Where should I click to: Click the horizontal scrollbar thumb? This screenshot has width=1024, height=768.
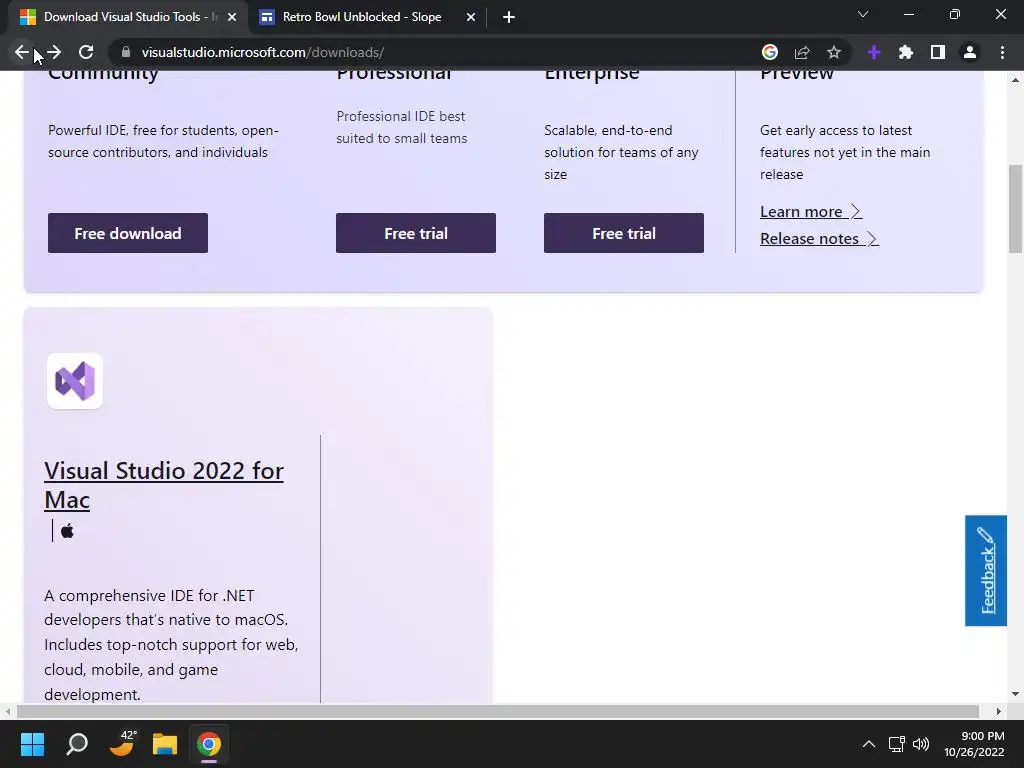coord(498,711)
